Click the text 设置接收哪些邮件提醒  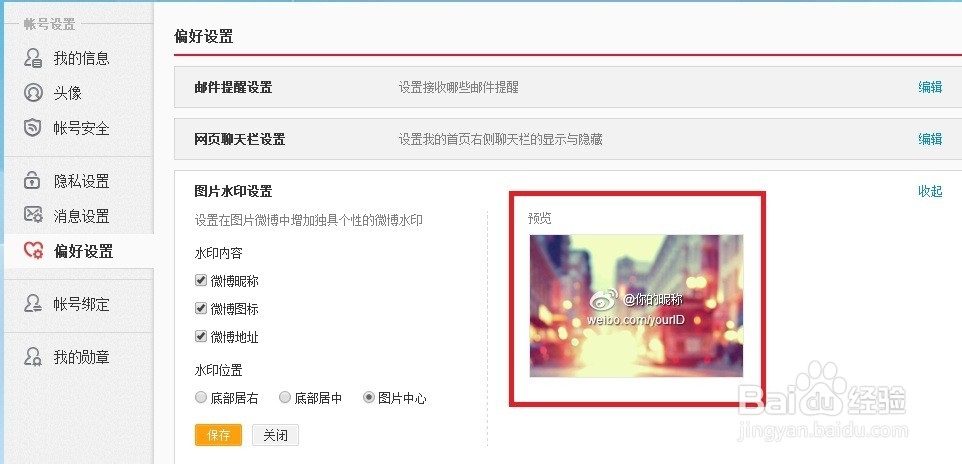tap(459, 87)
